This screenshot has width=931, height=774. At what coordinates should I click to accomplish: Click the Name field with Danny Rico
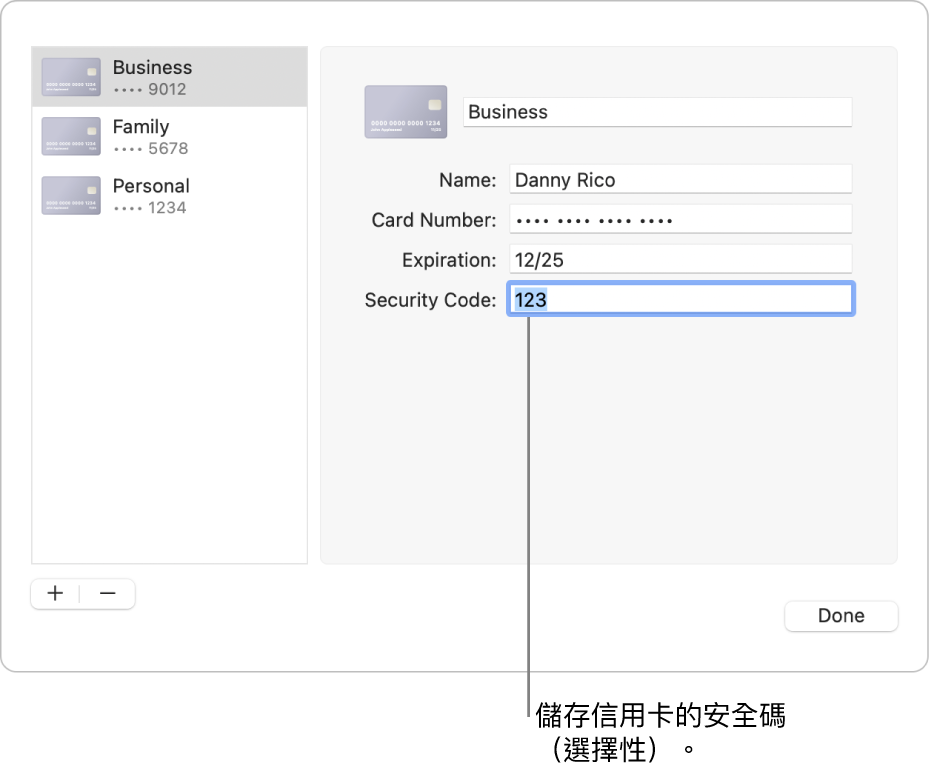[x=680, y=179]
